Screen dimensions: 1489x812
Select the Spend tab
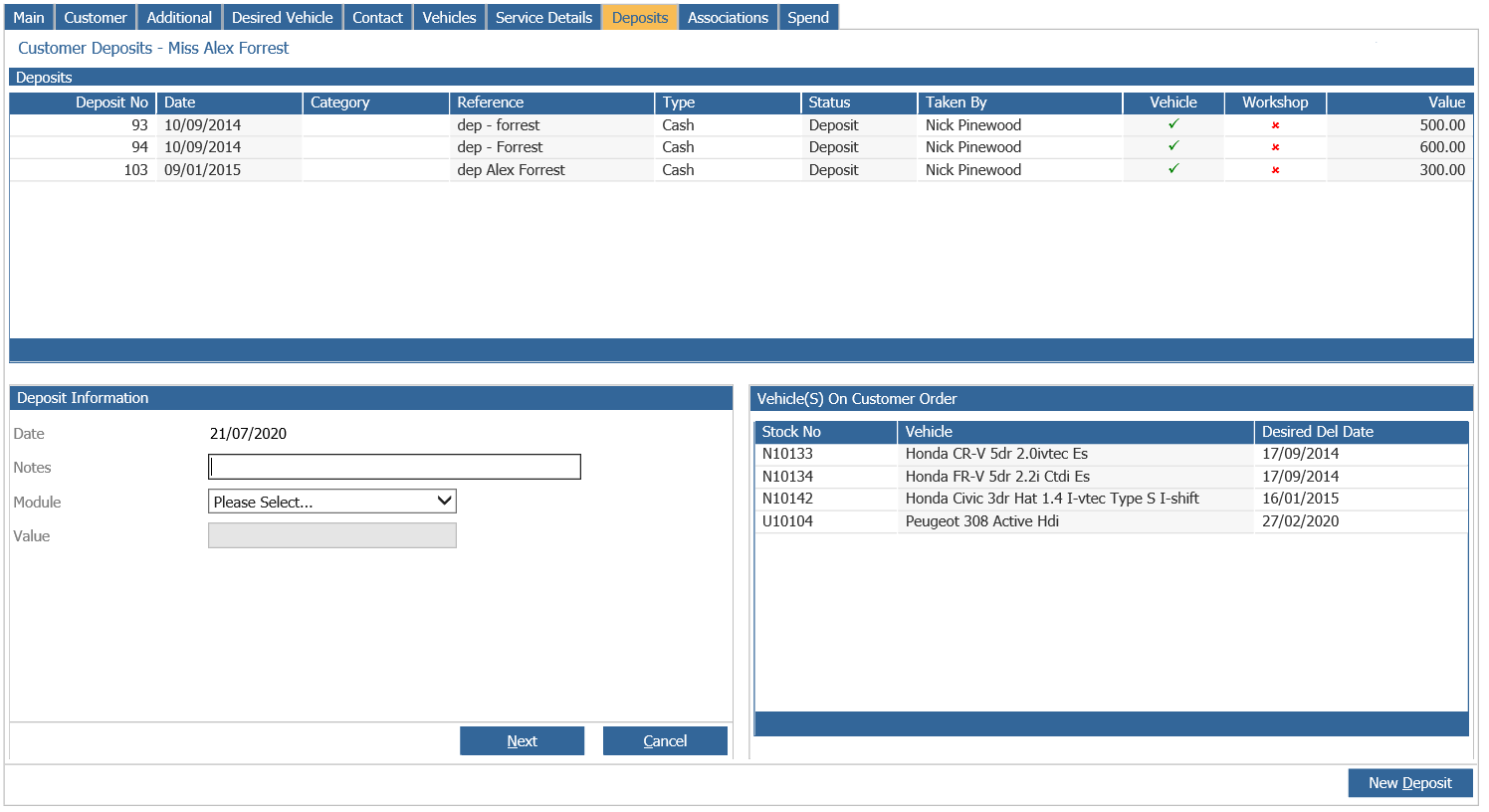coord(808,17)
